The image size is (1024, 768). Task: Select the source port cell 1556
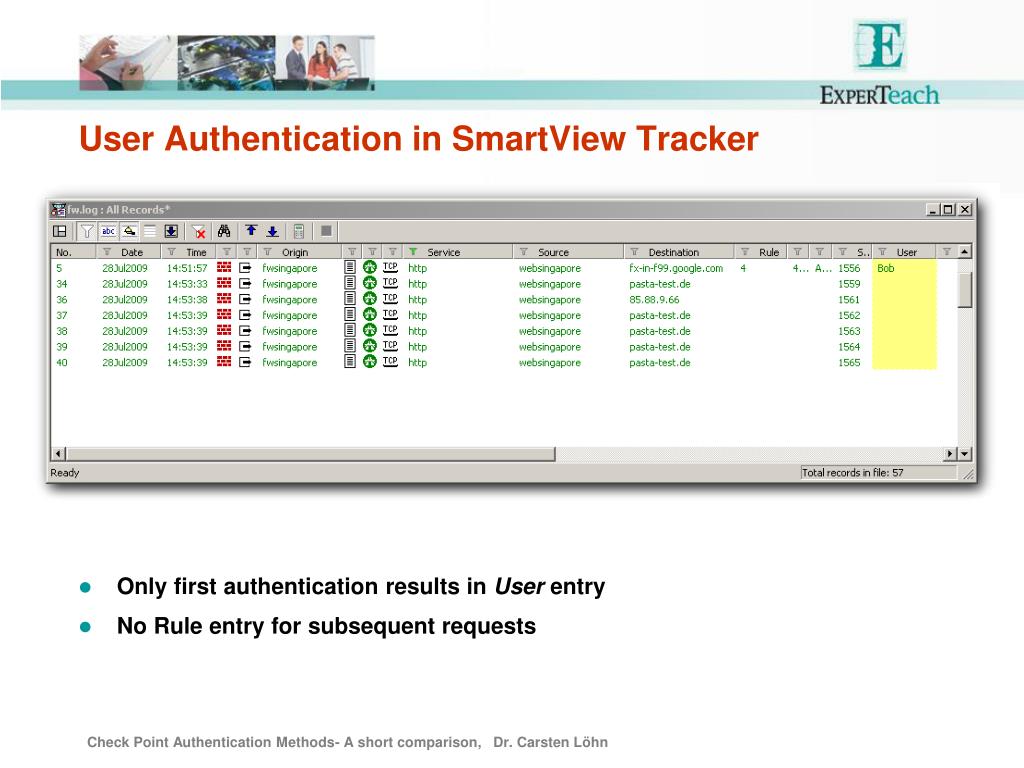click(x=849, y=268)
